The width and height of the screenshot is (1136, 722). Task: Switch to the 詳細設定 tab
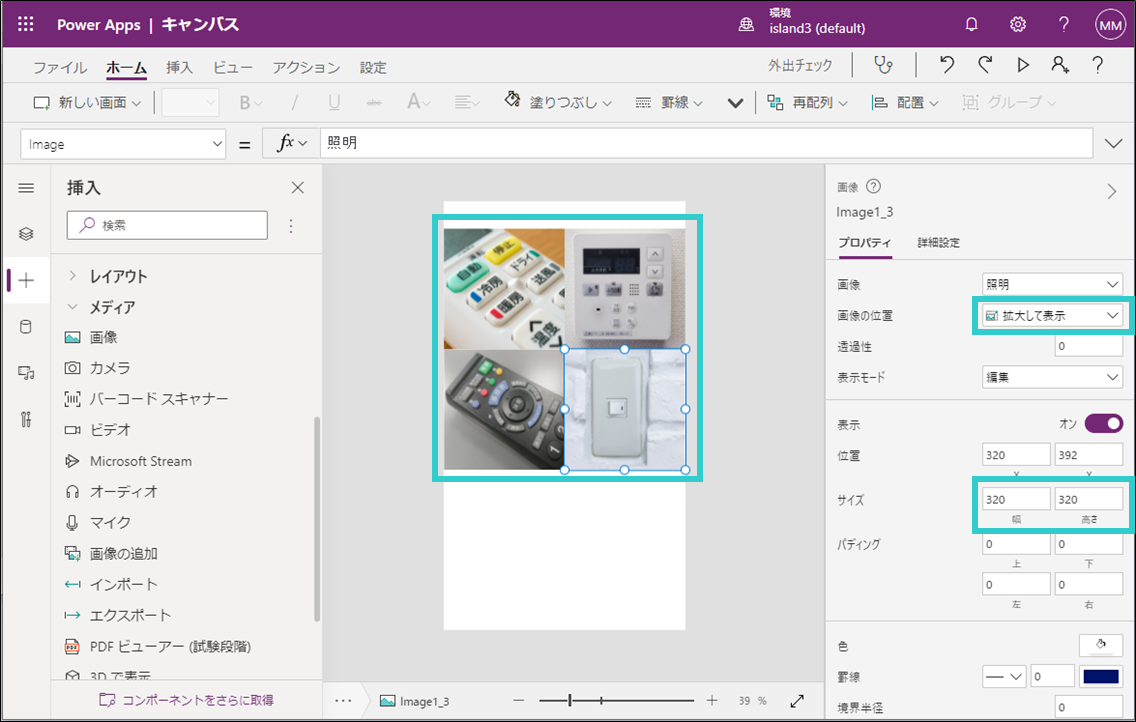point(938,243)
